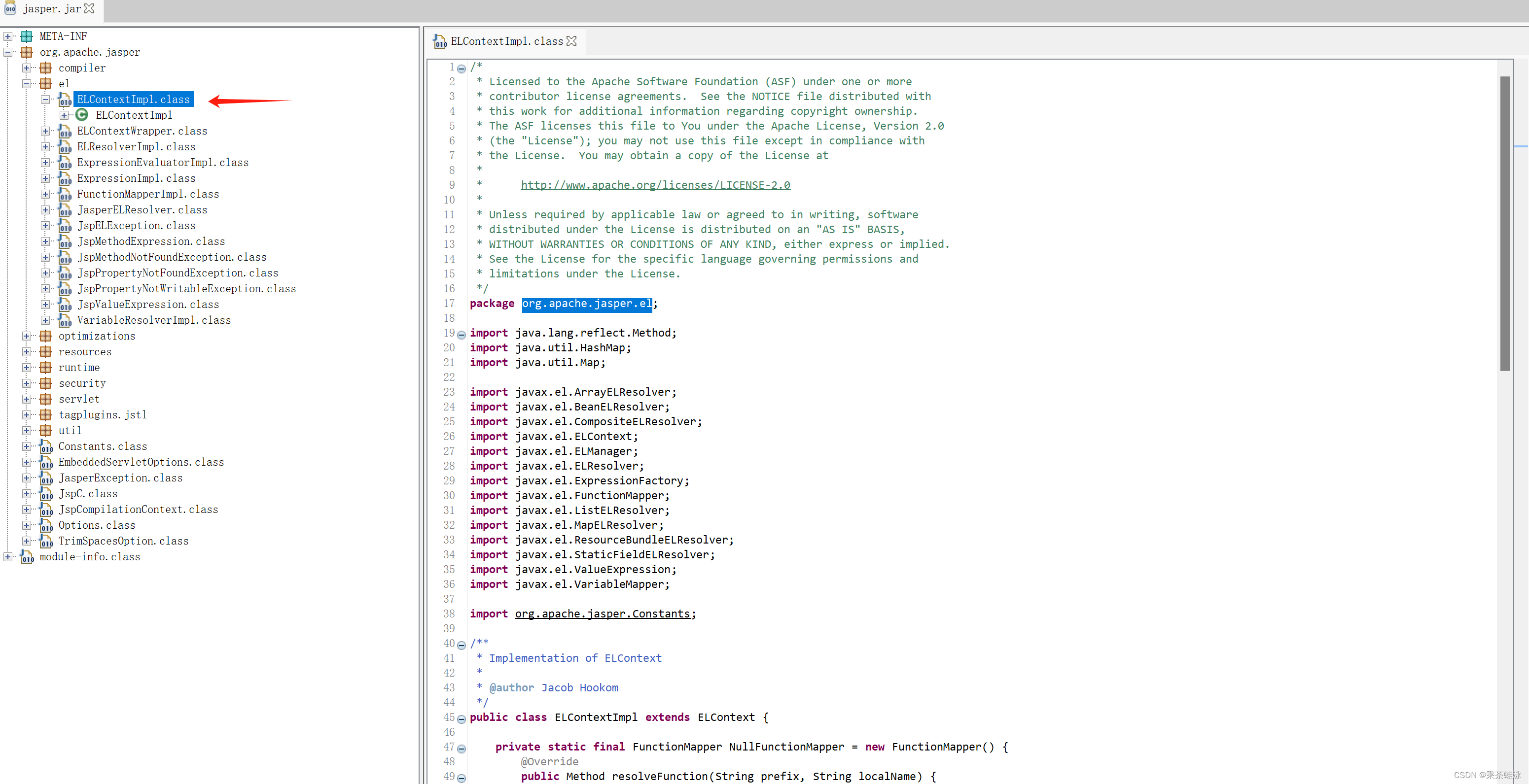Fold the resolveFunction method at line 49
1529x784 pixels.
pyautogui.click(x=461, y=778)
